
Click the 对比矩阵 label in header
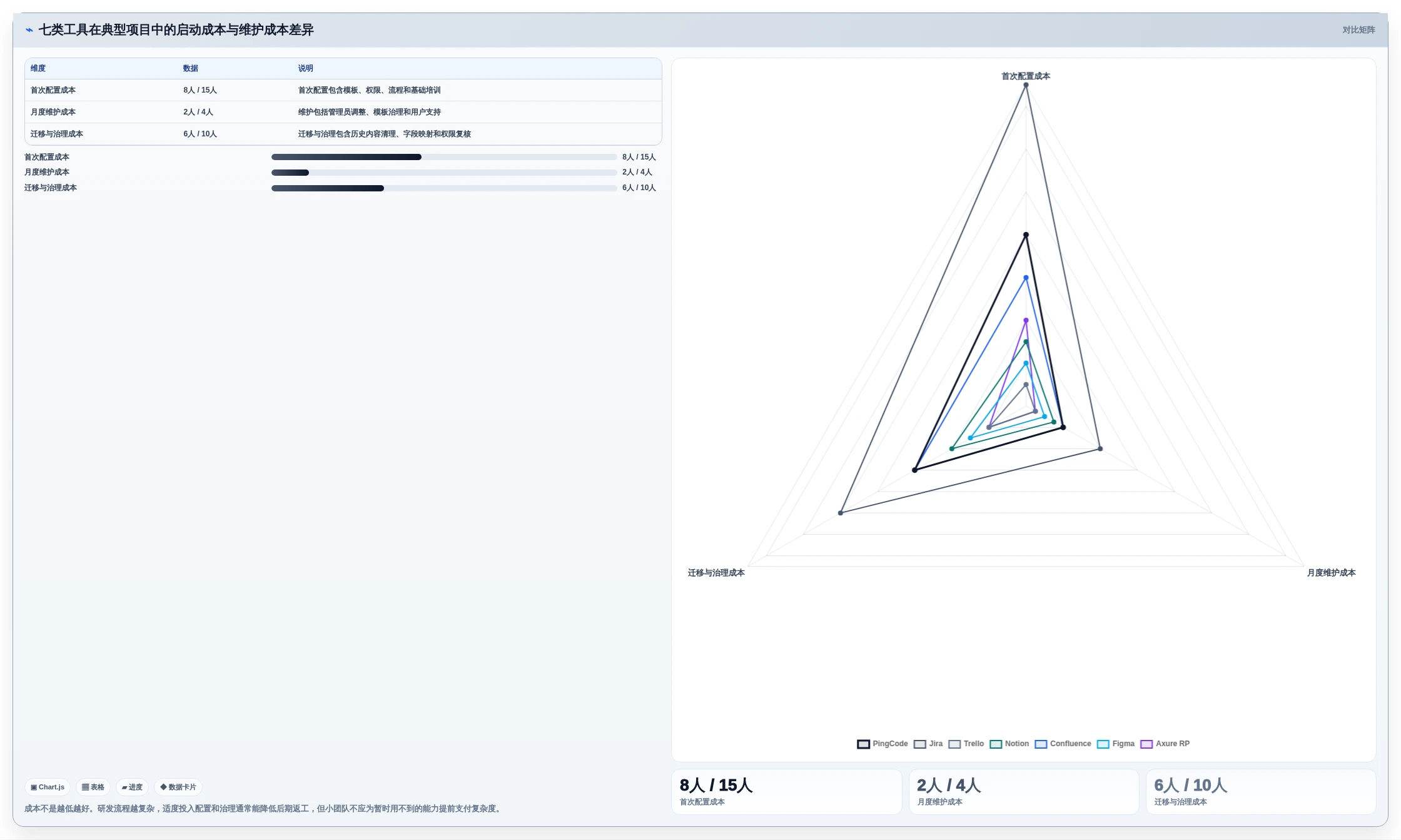click(1358, 30)
